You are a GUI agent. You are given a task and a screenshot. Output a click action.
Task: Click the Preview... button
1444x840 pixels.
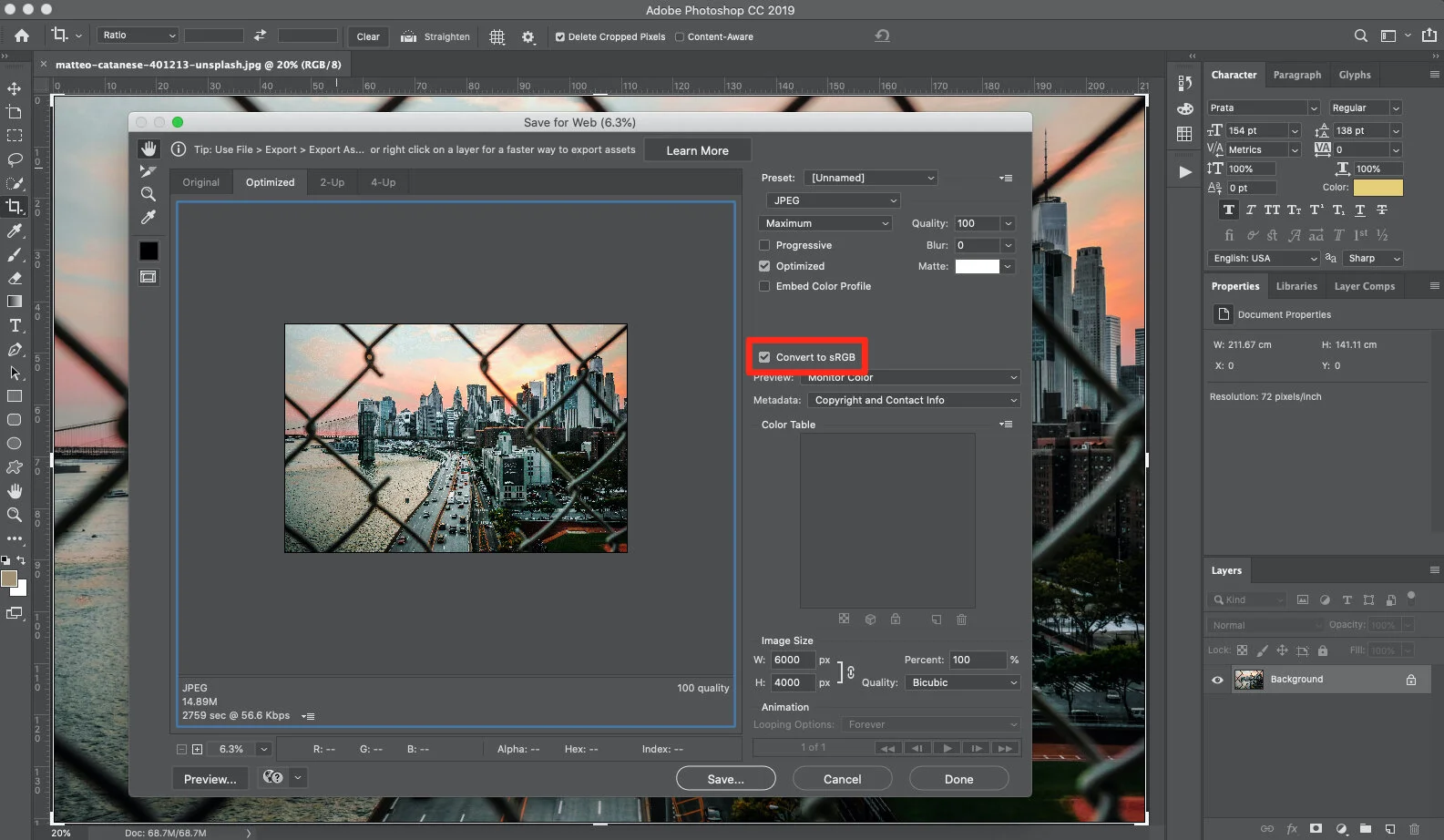coord(210,779)
